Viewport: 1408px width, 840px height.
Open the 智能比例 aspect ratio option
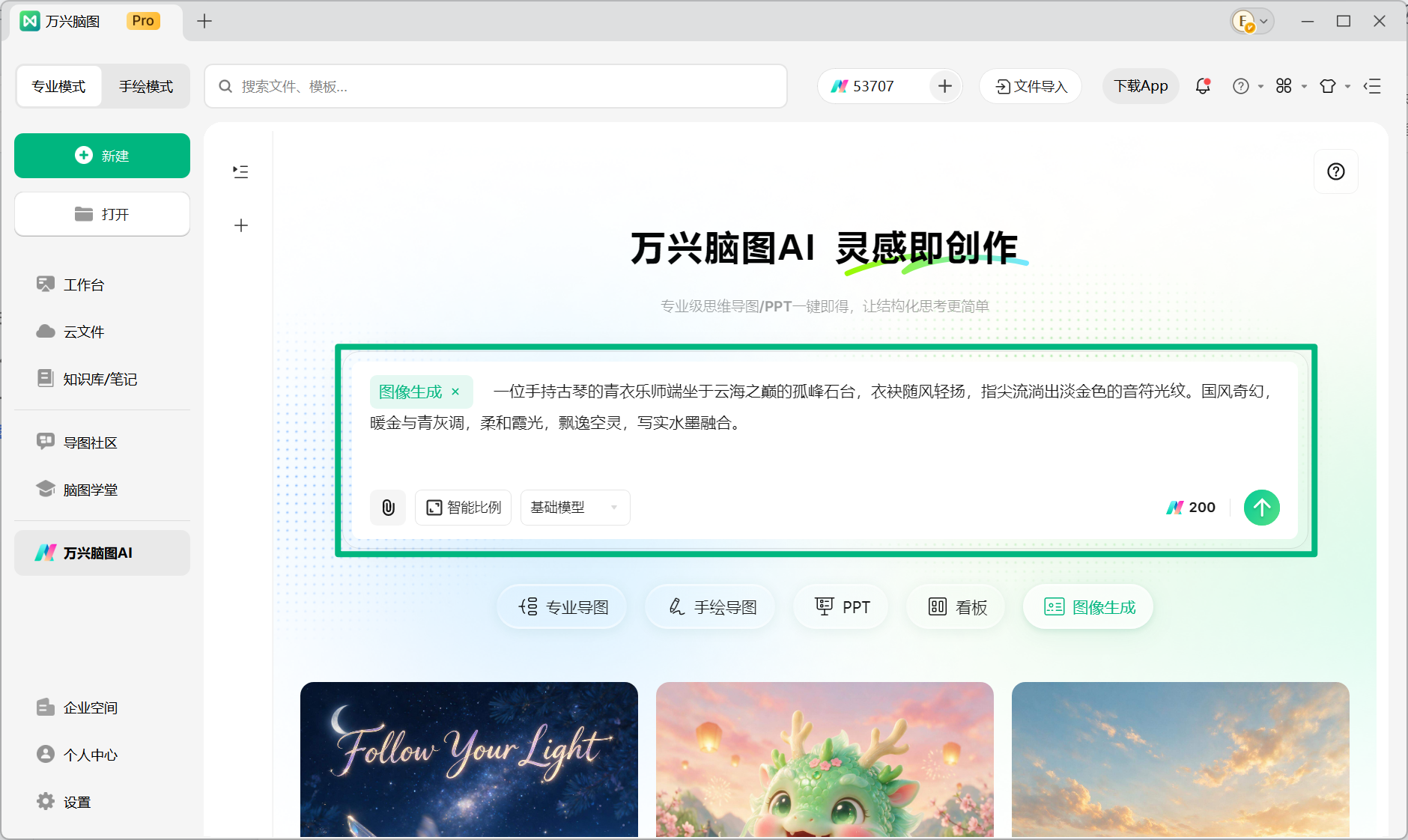point(463,508)
